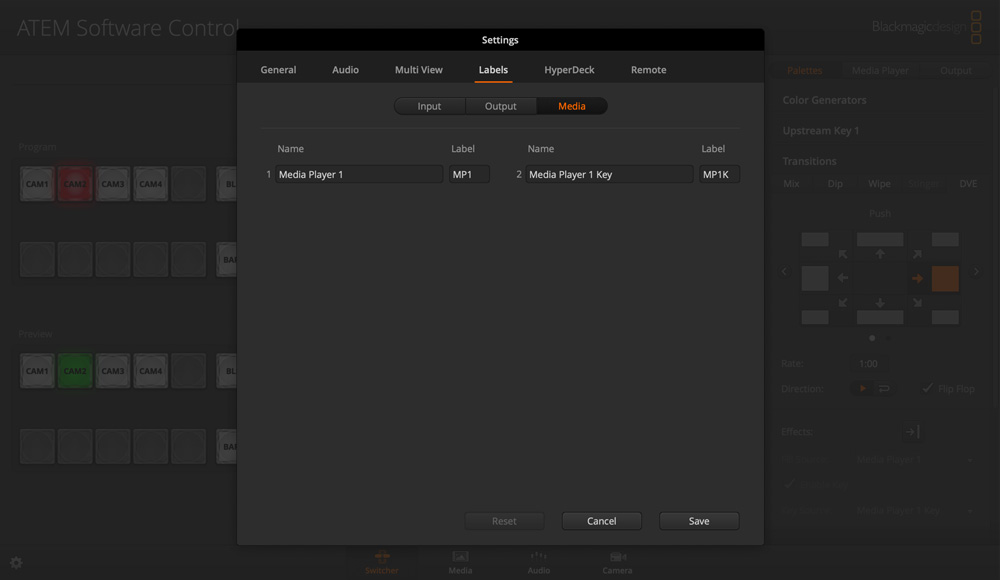
Task: Open the application settings gear
Action: tap(15, 563)
